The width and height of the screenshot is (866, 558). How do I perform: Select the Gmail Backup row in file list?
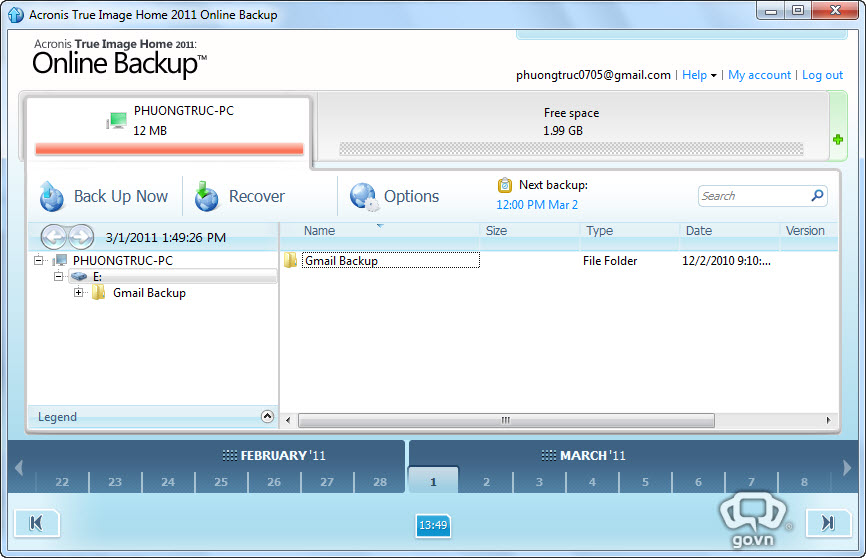559,260
